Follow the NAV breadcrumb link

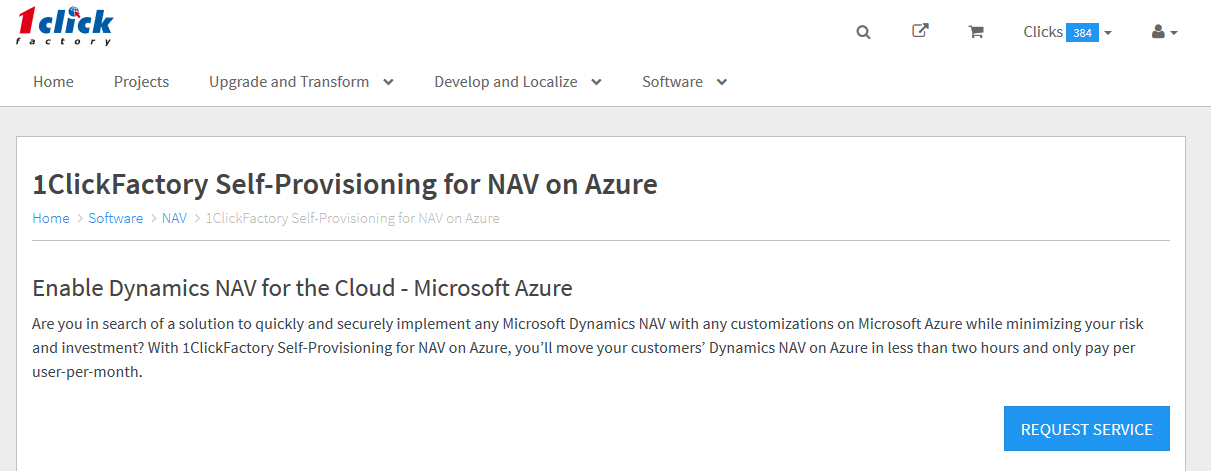[174, 218]
